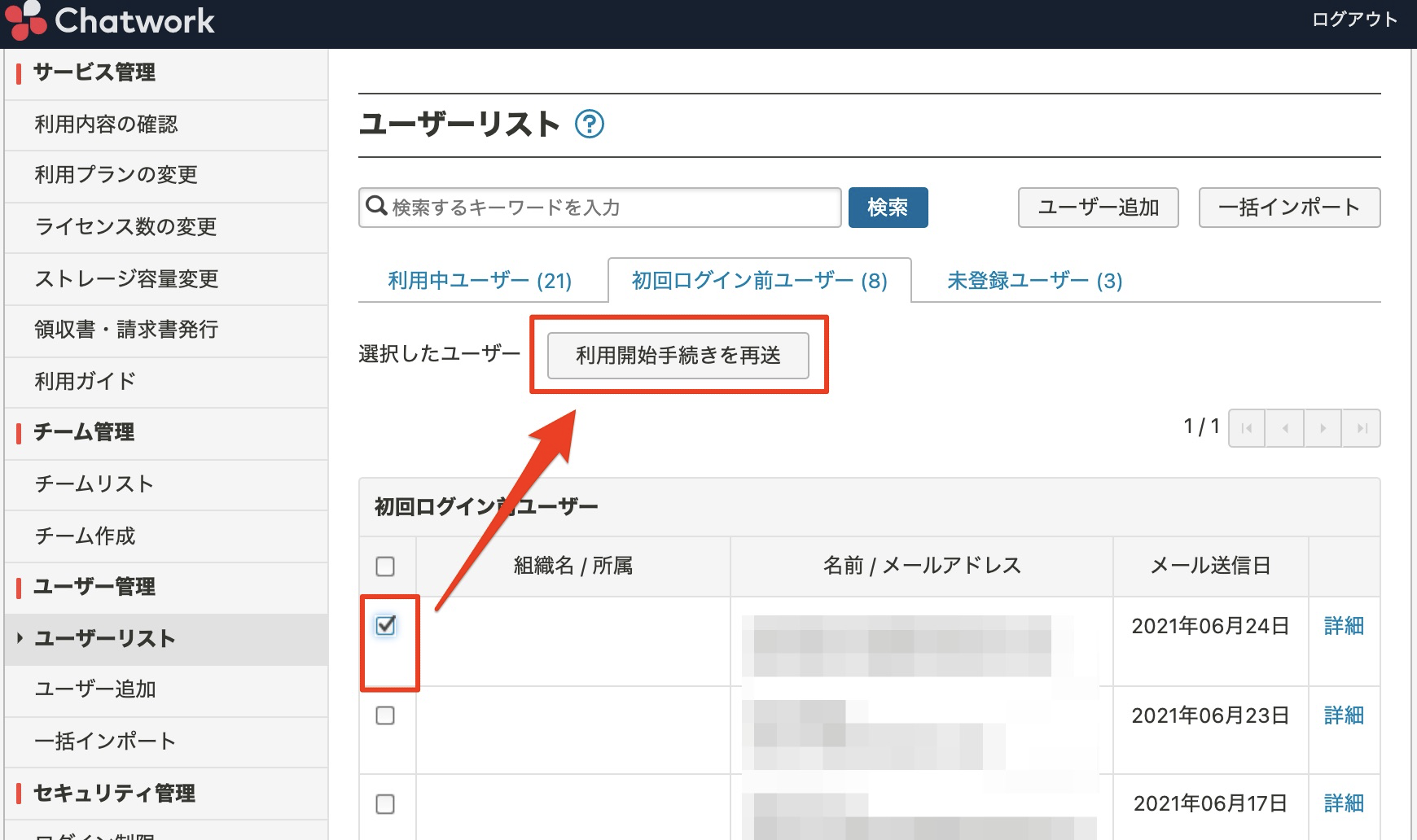Open 詳細 for the 2021年06月24日 user
The height and width of the screenshot is (840, 1417).
pos(1344,627)
